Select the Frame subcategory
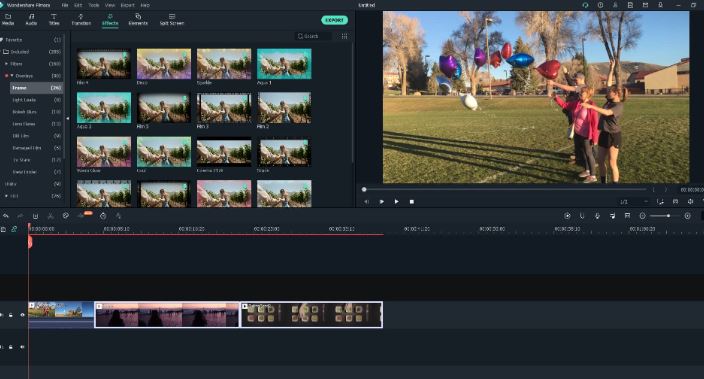The image size is (704, 379). coord(36,88)
